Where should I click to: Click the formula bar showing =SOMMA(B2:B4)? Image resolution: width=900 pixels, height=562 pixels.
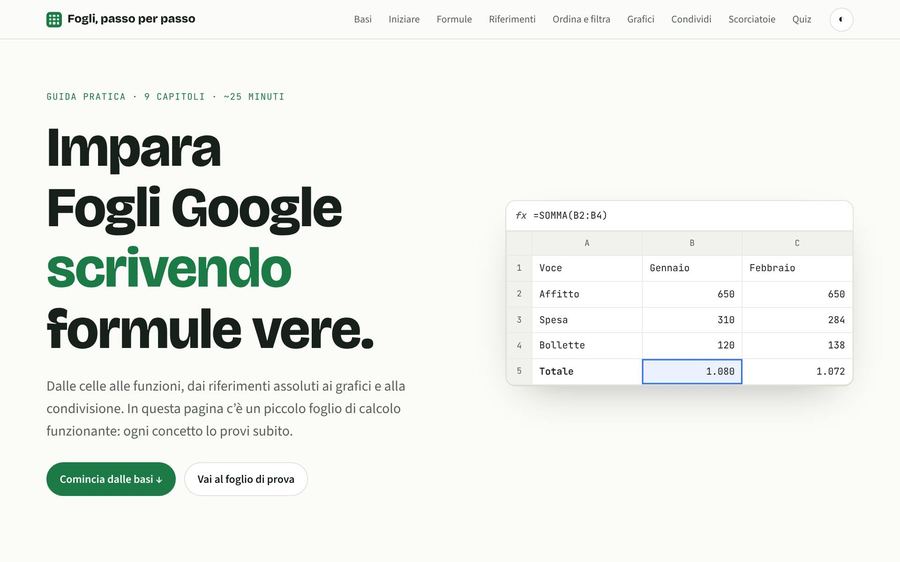point(680,216)
